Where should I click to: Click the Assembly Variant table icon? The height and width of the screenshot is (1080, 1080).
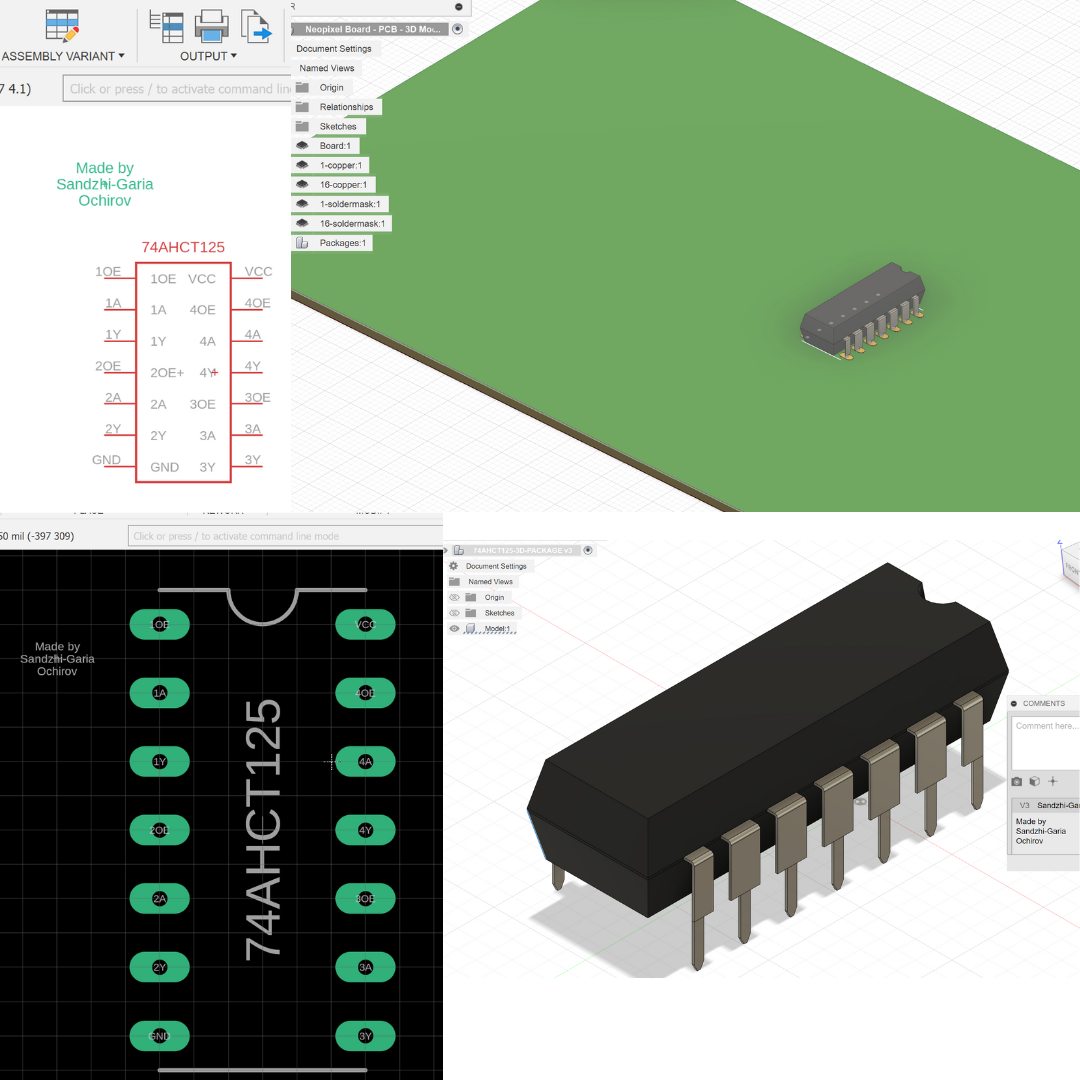62,26
